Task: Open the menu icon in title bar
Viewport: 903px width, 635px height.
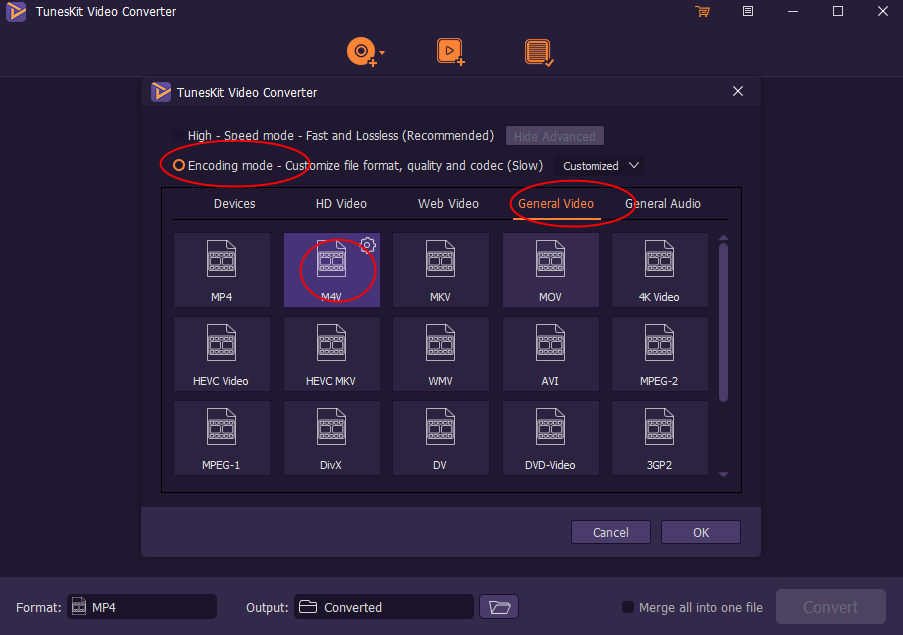Action: [x=748, y=12]
